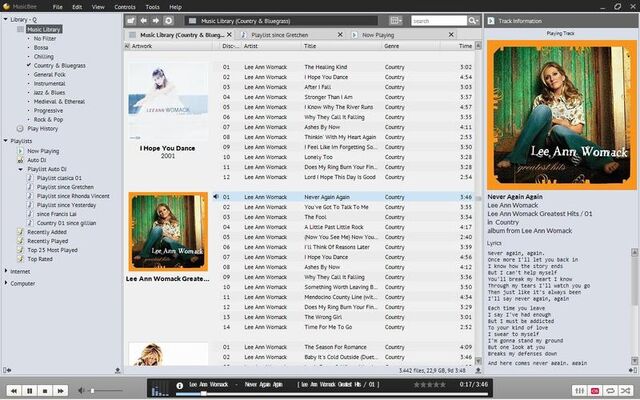The height and width of the screenshot is (400, 640).
Task: Close the Music Library tab
Action: point(229,35)
